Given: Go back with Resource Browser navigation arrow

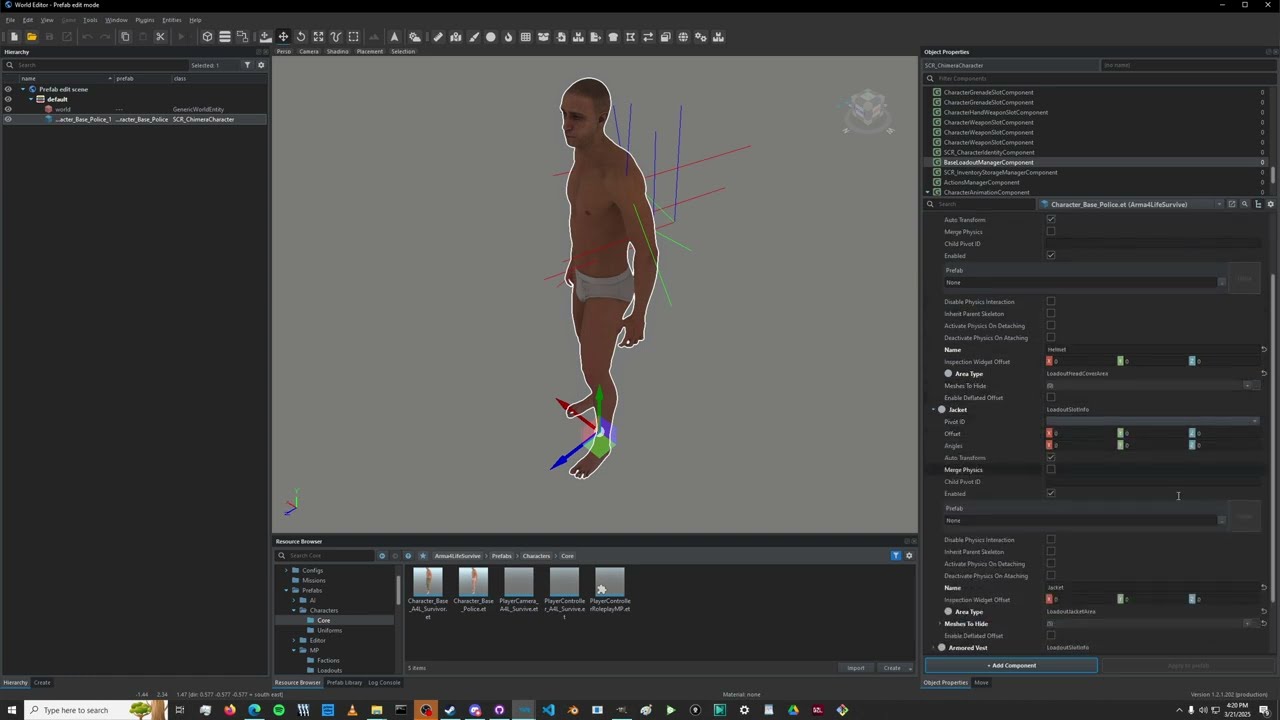Looking at the screenshot, I should [x=382, y=555].
